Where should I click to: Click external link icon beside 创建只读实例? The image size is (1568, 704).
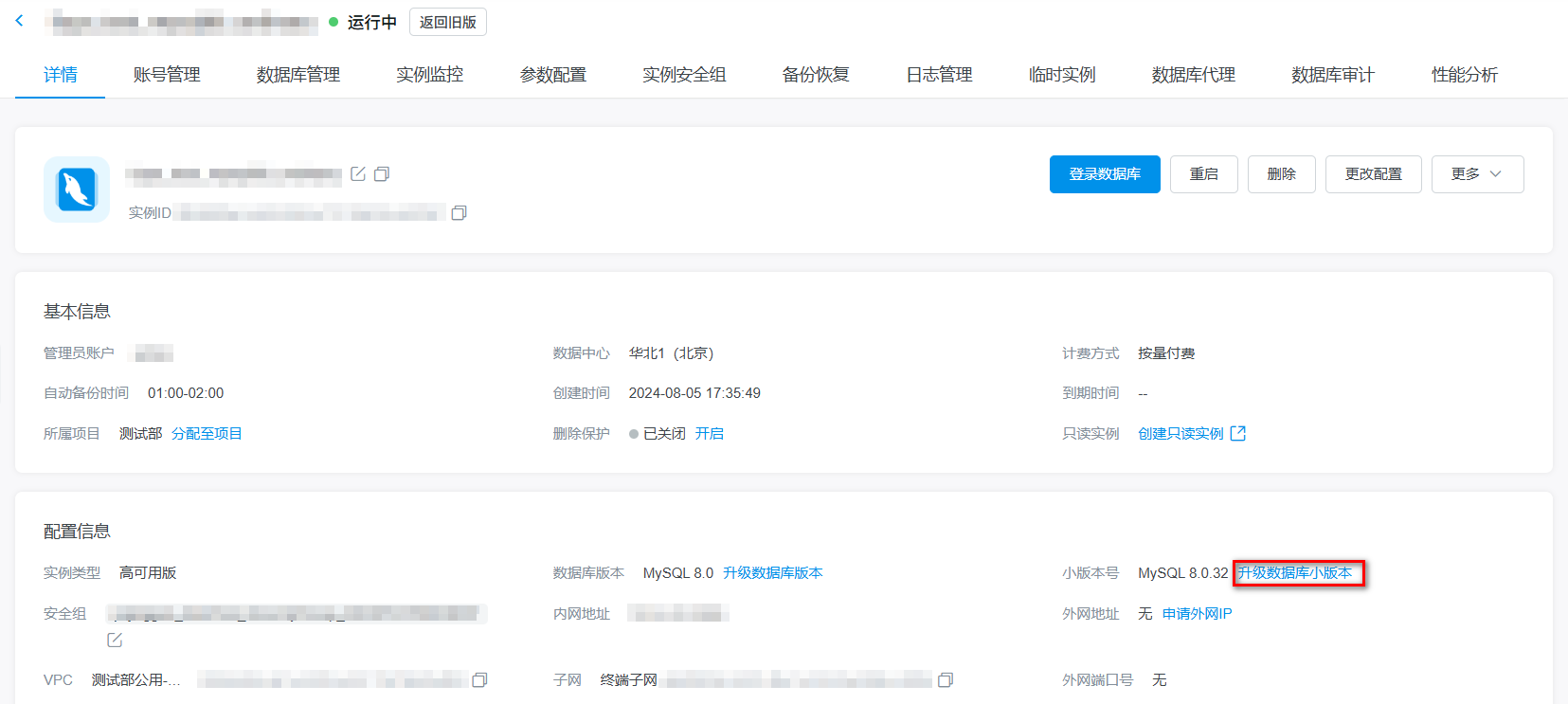(1238, 433)
